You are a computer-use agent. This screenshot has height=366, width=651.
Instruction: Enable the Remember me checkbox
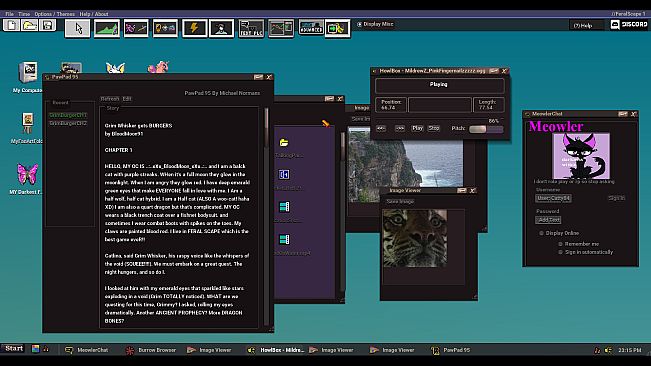tap(560, 244)
